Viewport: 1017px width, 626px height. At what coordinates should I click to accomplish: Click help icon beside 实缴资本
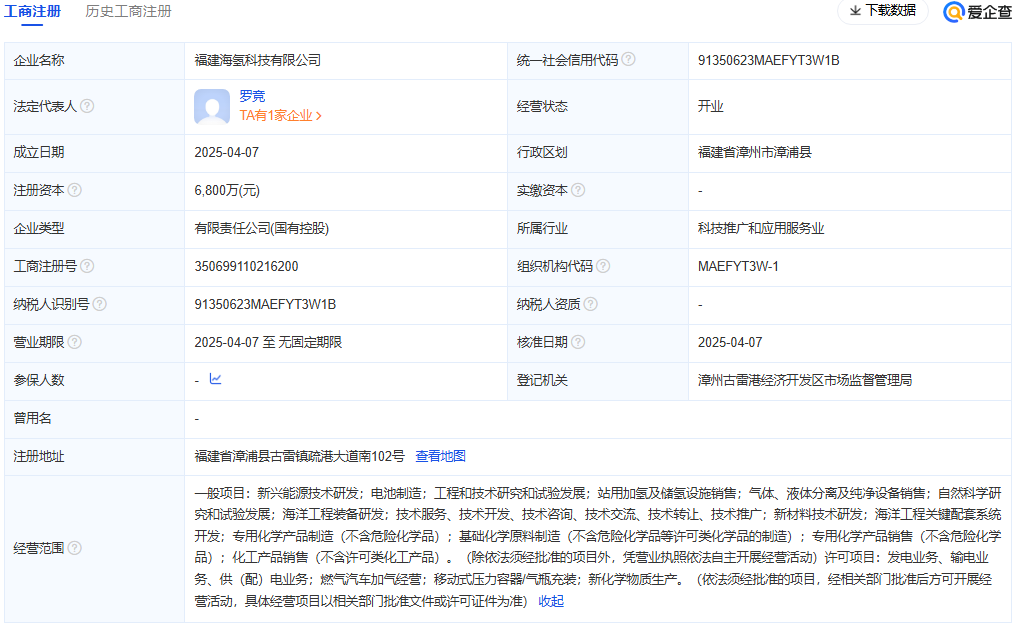pos(578,190)
